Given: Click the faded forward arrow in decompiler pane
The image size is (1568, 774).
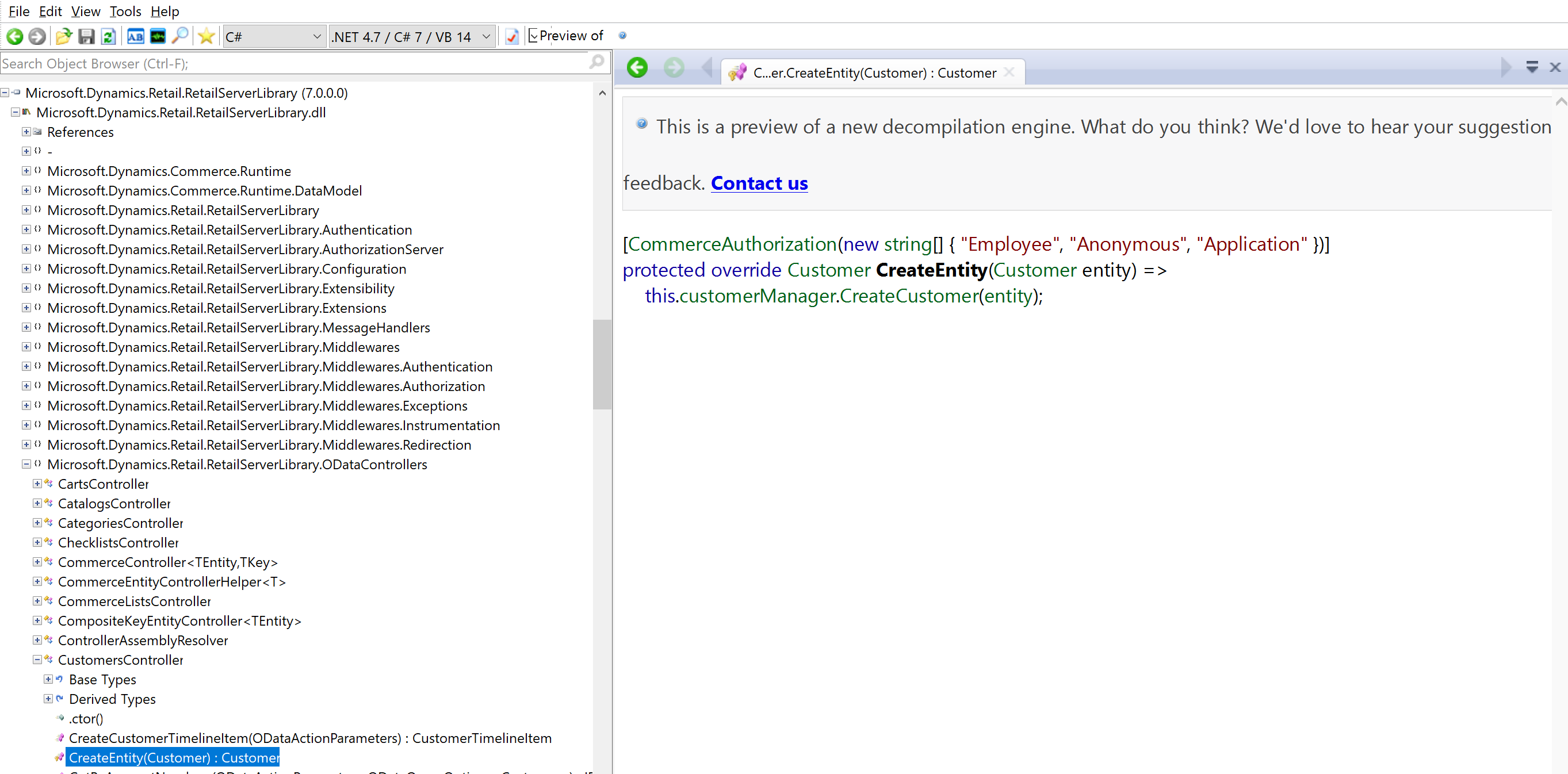Looking at the screenshot, I should pos(674,67).
